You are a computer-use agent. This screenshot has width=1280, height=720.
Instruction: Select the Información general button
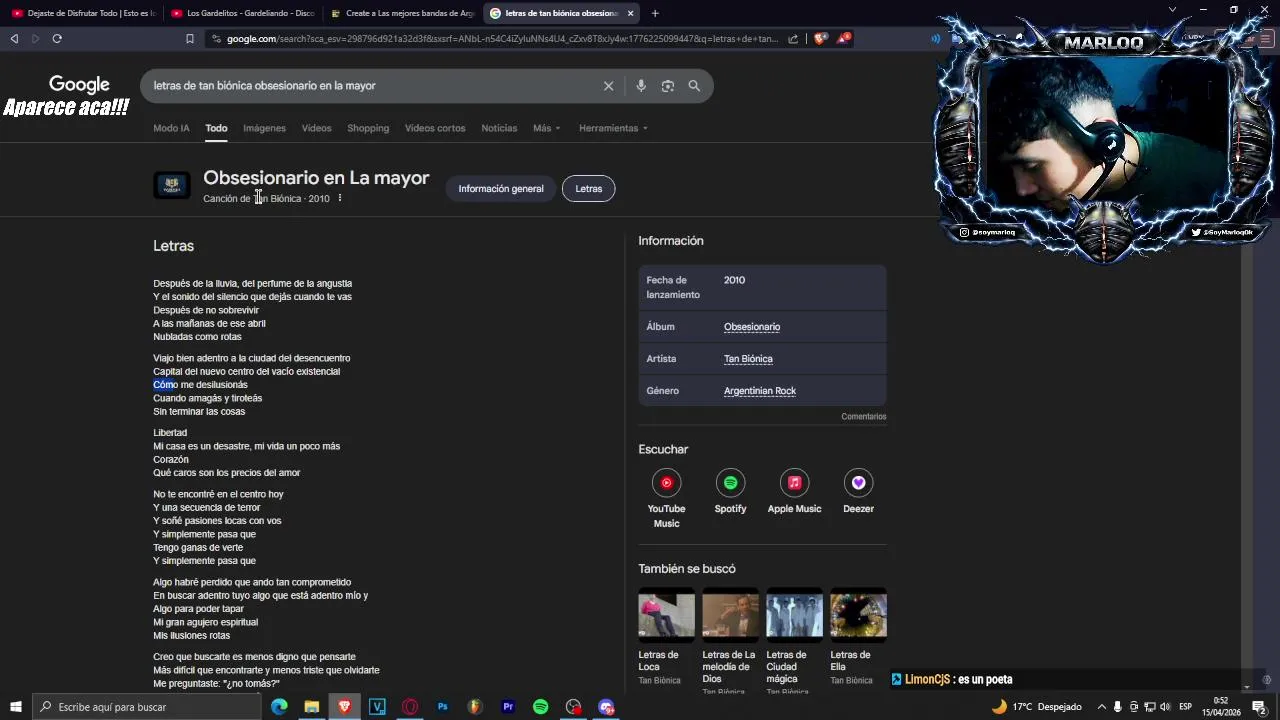coord(501,189)
